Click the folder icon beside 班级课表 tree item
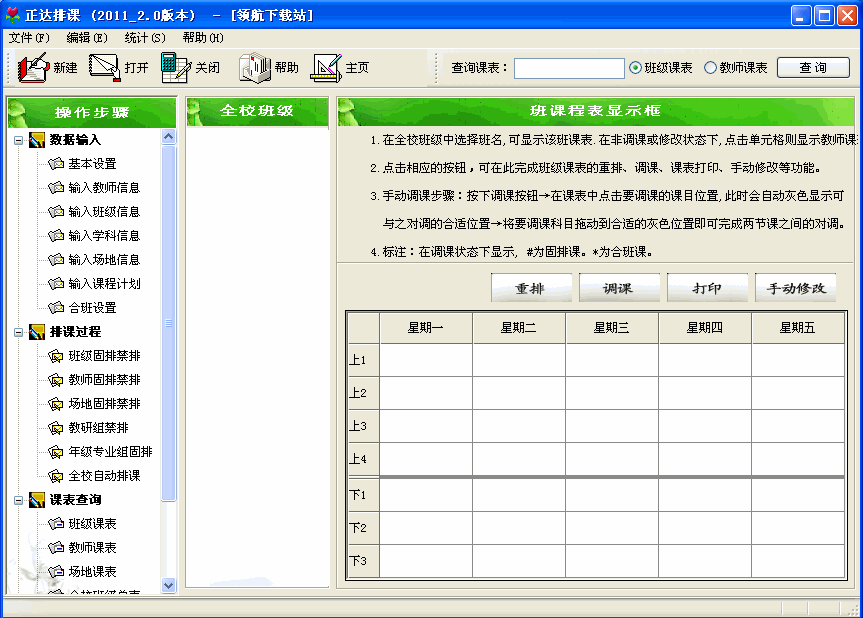Screen dimensions: 863x618 pos(56,524)
